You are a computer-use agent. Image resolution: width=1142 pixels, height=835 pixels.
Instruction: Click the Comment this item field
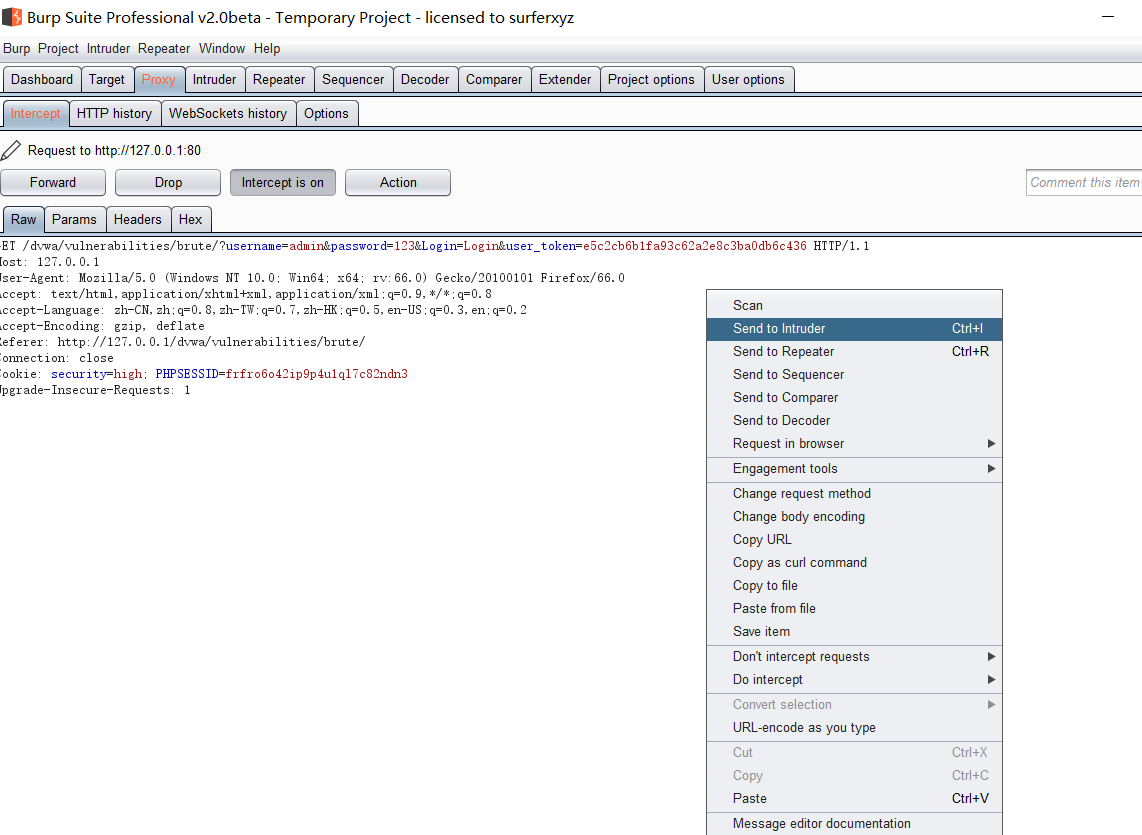[1084, 182]
